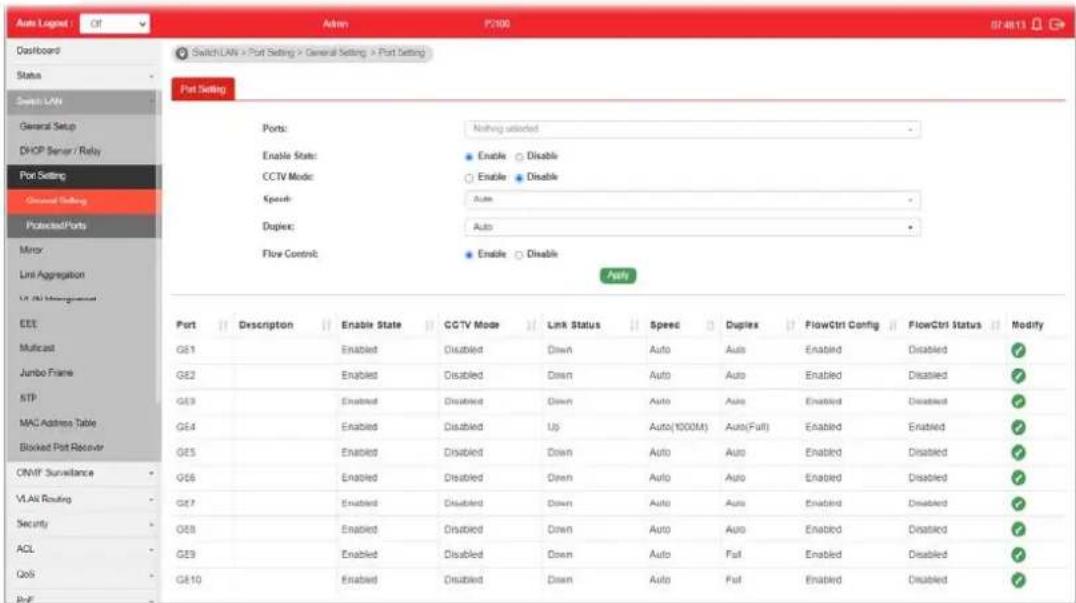The width and height of the screenshot is (1076, 603).
Task: Select Enable for CCTV Mode
Action: click(469, 178)
